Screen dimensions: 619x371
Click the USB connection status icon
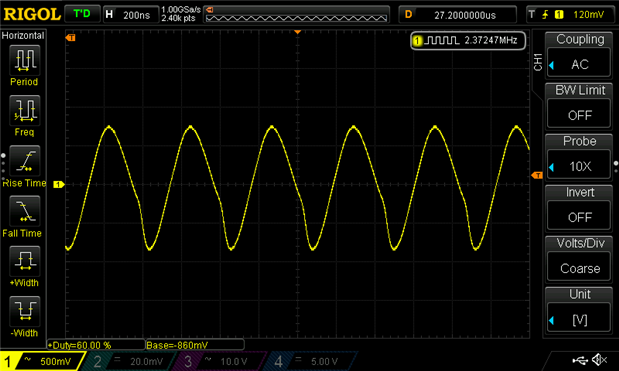580,360
